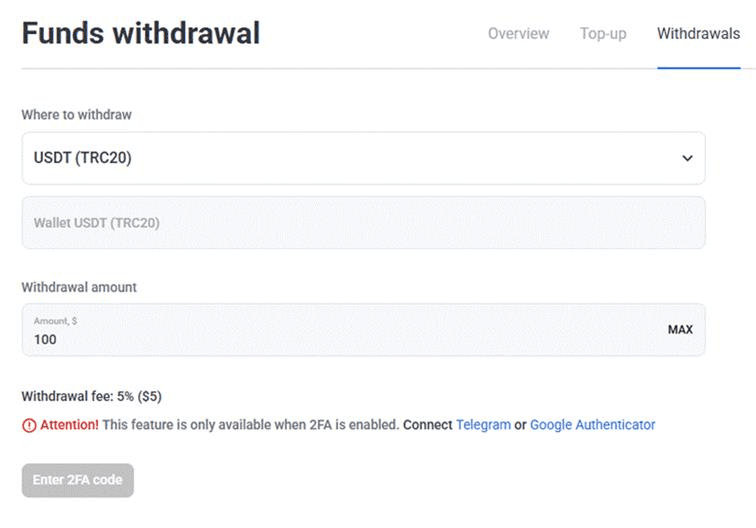756x528 pixels.
Task: Click the red 'Attention!' warning text
Action: point(69,425)
